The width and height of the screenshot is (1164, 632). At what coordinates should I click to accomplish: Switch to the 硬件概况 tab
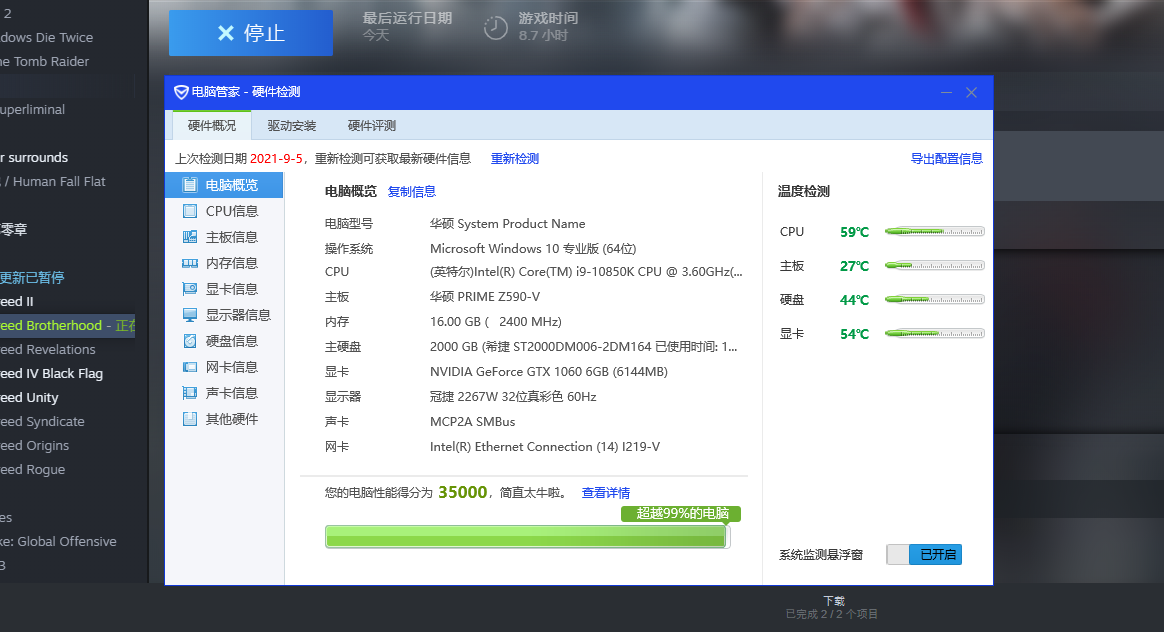(212, 126)
